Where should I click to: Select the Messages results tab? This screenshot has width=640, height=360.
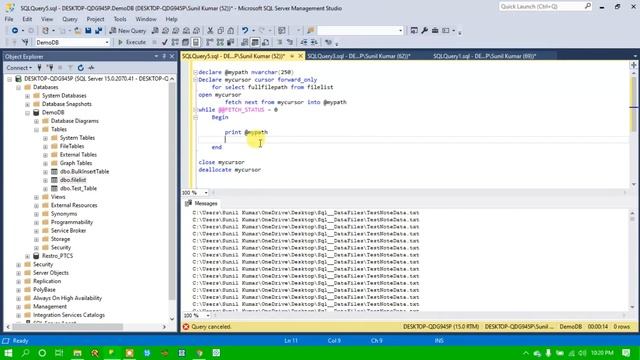click(x=202, y=203)
